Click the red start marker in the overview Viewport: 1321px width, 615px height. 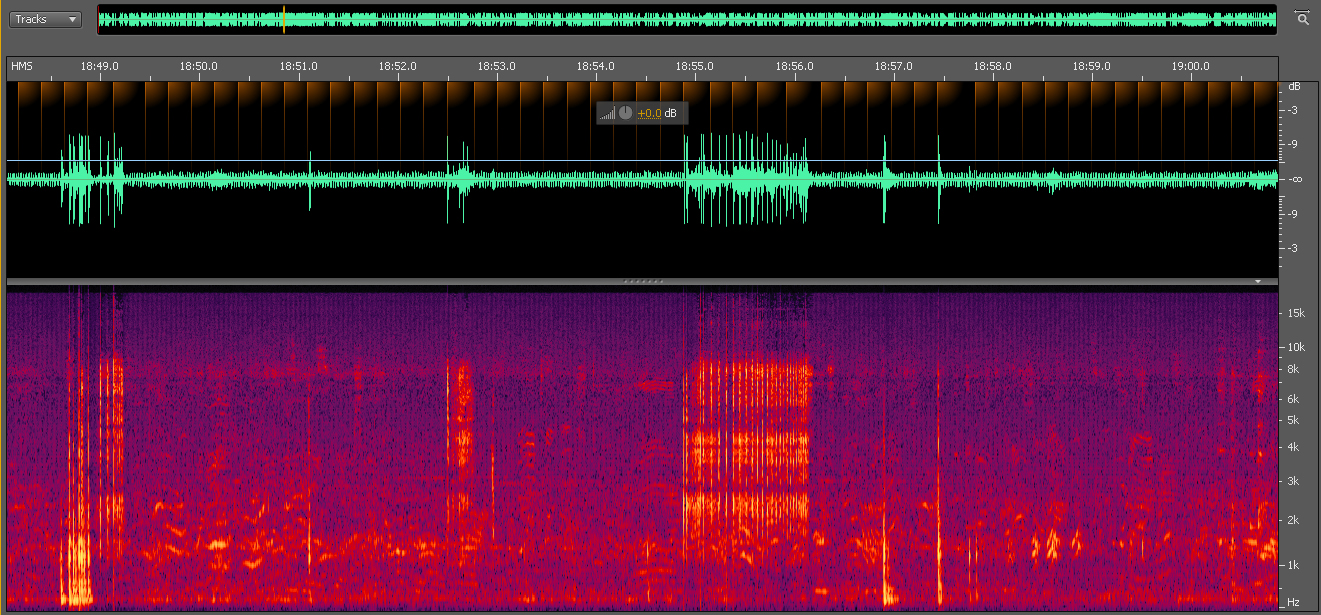click(x=98, y=19)
